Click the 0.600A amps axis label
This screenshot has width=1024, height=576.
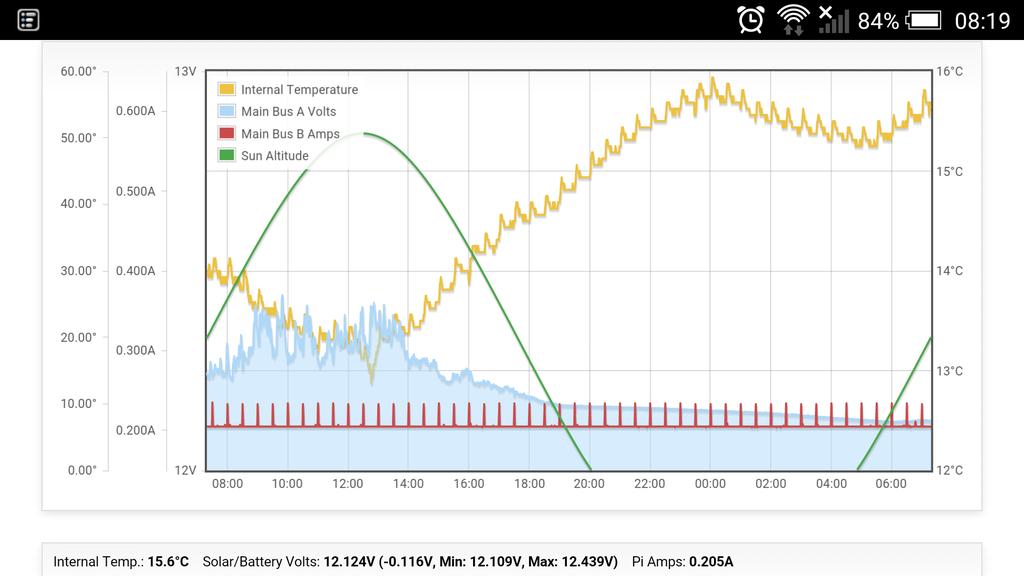[x=136, y=111]
